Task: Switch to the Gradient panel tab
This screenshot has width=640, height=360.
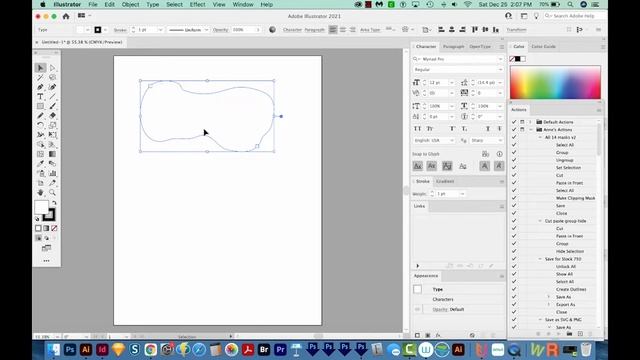Action: pyautogui.click(x=445, y=181)
